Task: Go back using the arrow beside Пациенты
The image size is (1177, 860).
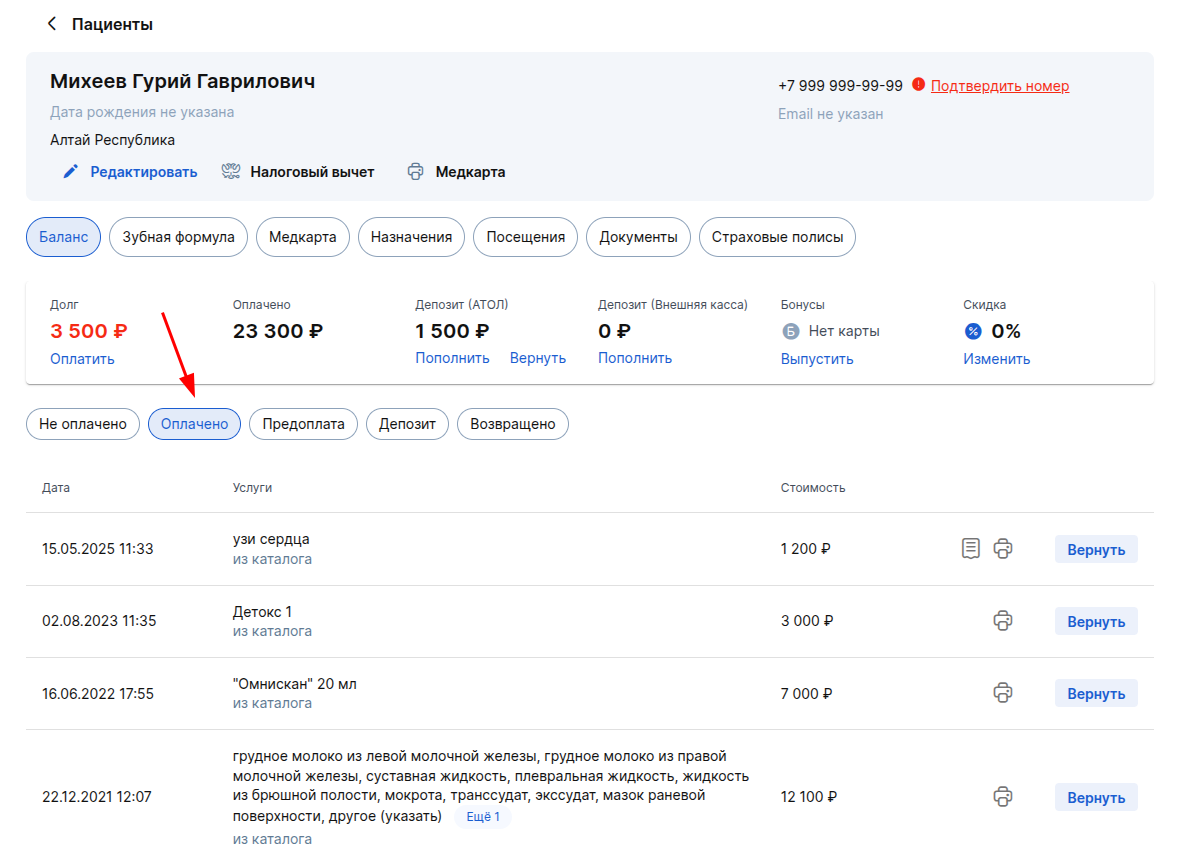Action: pos(52,24)
